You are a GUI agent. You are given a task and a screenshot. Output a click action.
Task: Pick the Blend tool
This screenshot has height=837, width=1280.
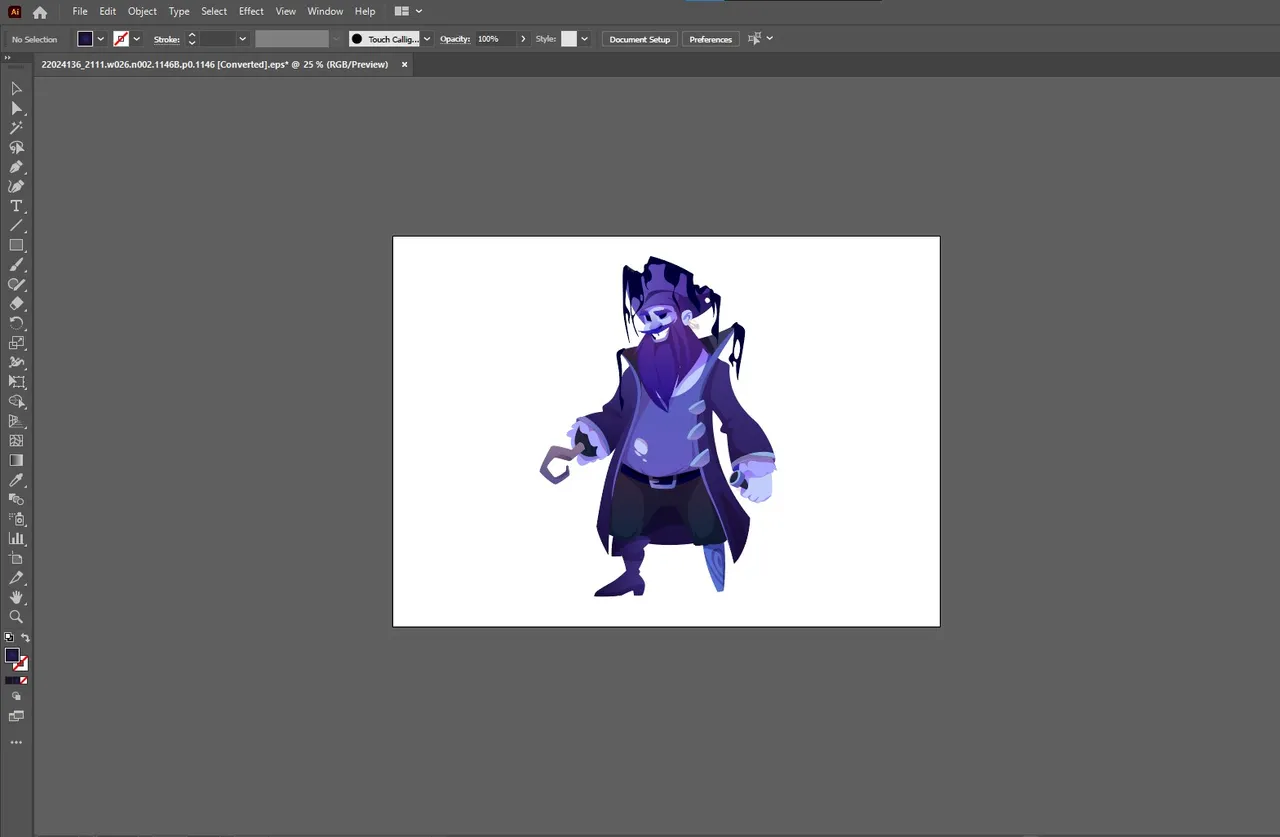pyautogui.click(x=16, y=499)
